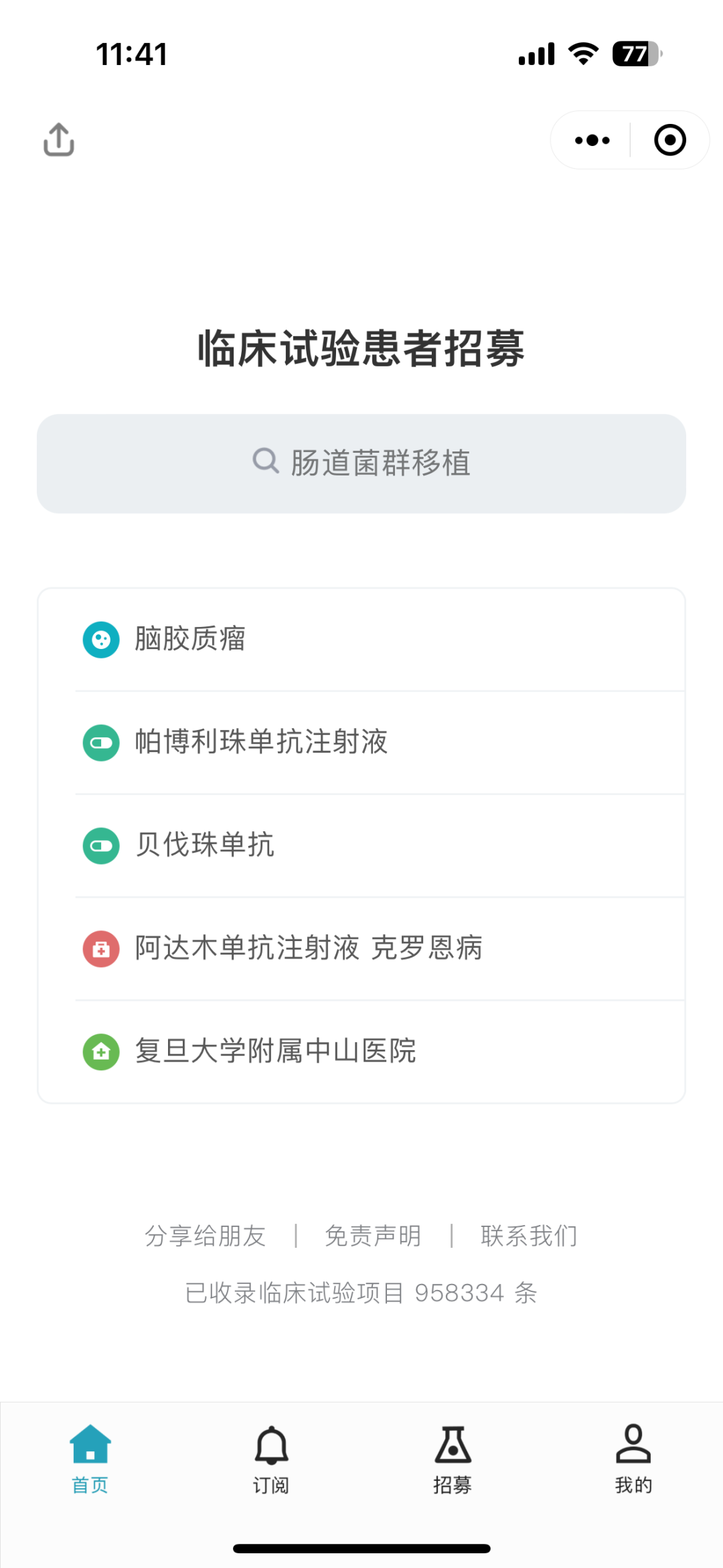Click 分享给朋友 link

tap(206, 1236)
